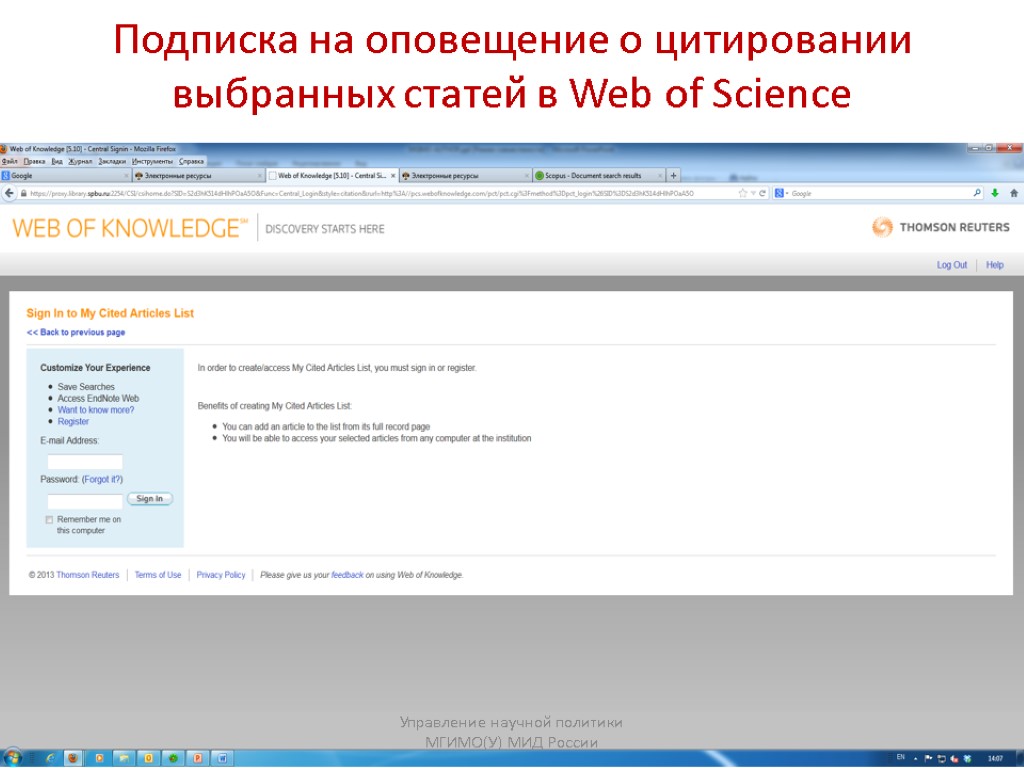Open the URL history dropdown arrow

pos(752,193)
